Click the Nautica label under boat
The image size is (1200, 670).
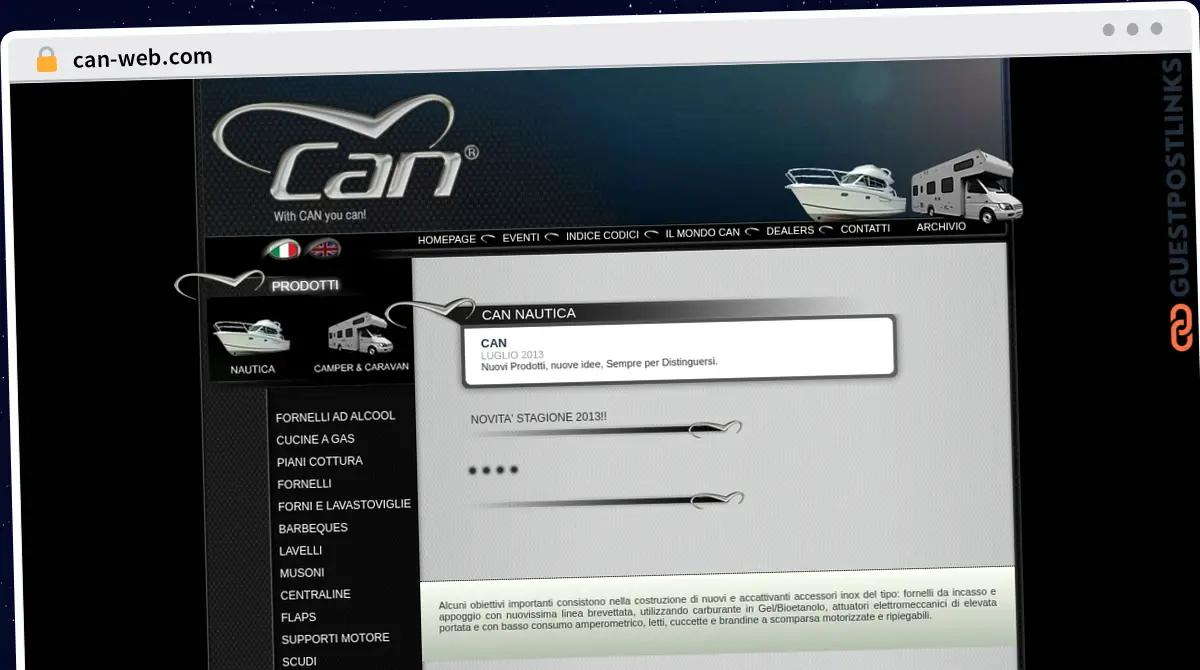(252, 370)
